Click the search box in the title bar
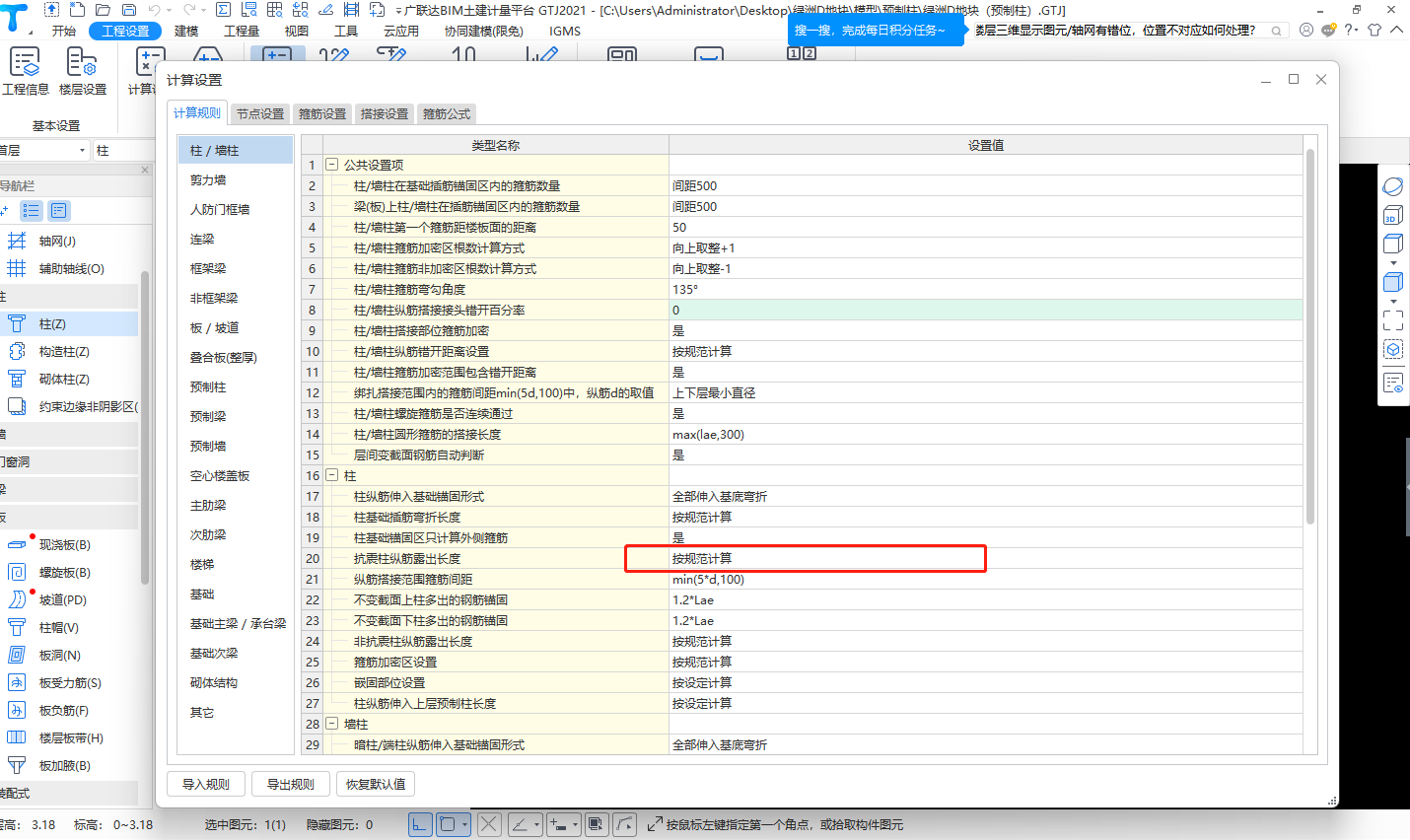Image resolution: width=1410 pixels, height=840 pixels. pos(1129,31)
